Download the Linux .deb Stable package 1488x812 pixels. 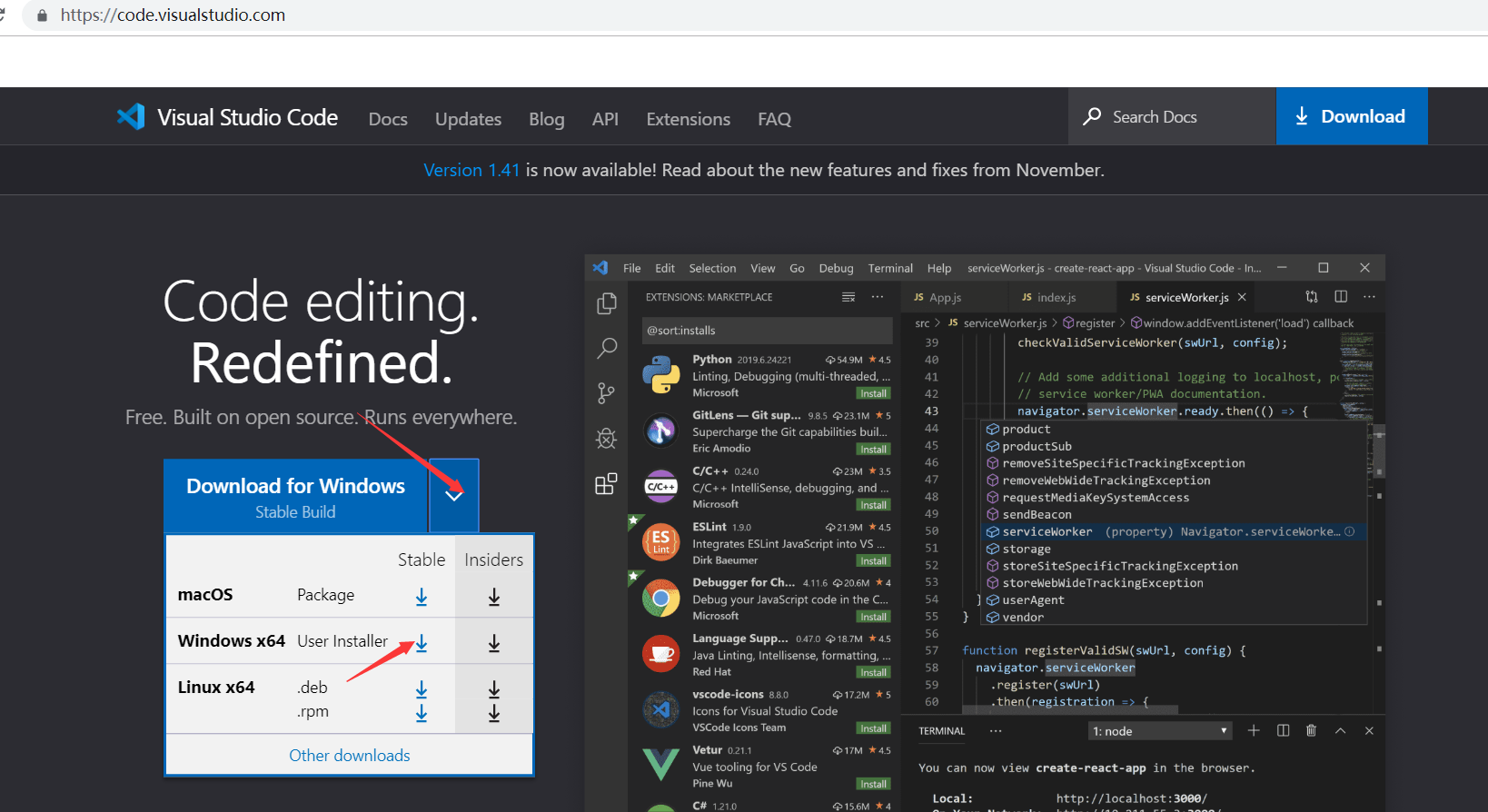pos(422,689)
